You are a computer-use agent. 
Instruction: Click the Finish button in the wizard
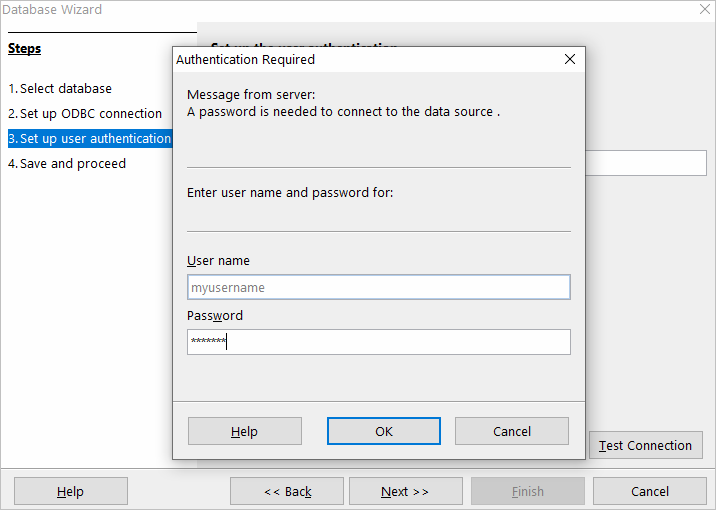click(x=528, y=491)
